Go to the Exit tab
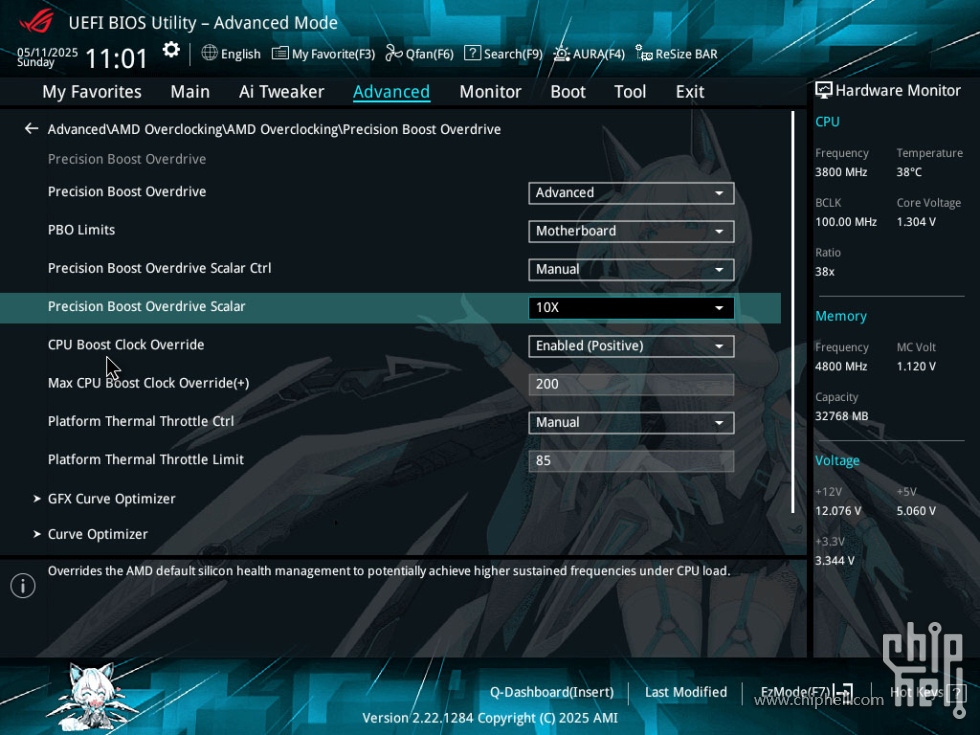The height and width of the screenshot is (735, 980). click(690, 92)
